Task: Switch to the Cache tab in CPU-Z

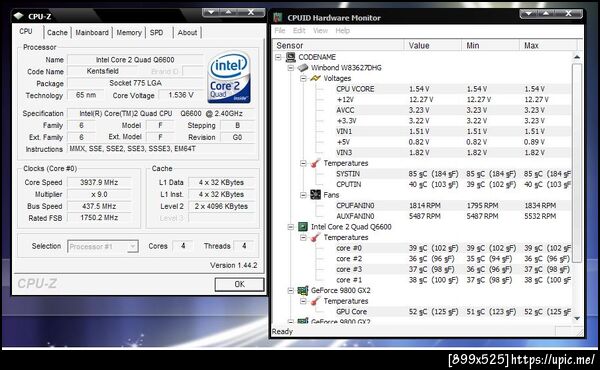Action: click(57, 33)
